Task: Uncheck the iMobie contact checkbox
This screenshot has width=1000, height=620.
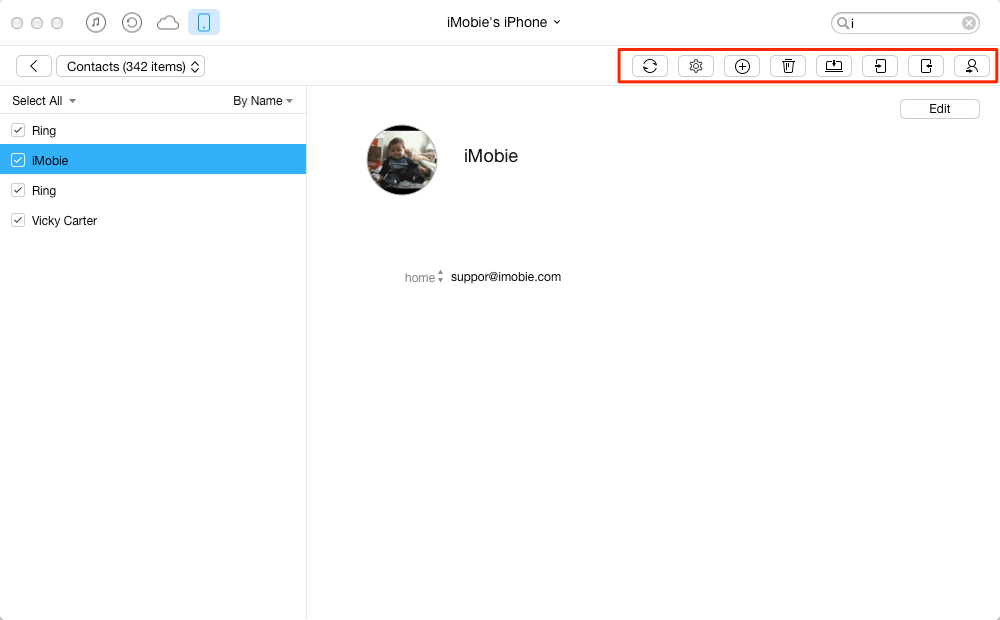Action: [x=18, y=160]
